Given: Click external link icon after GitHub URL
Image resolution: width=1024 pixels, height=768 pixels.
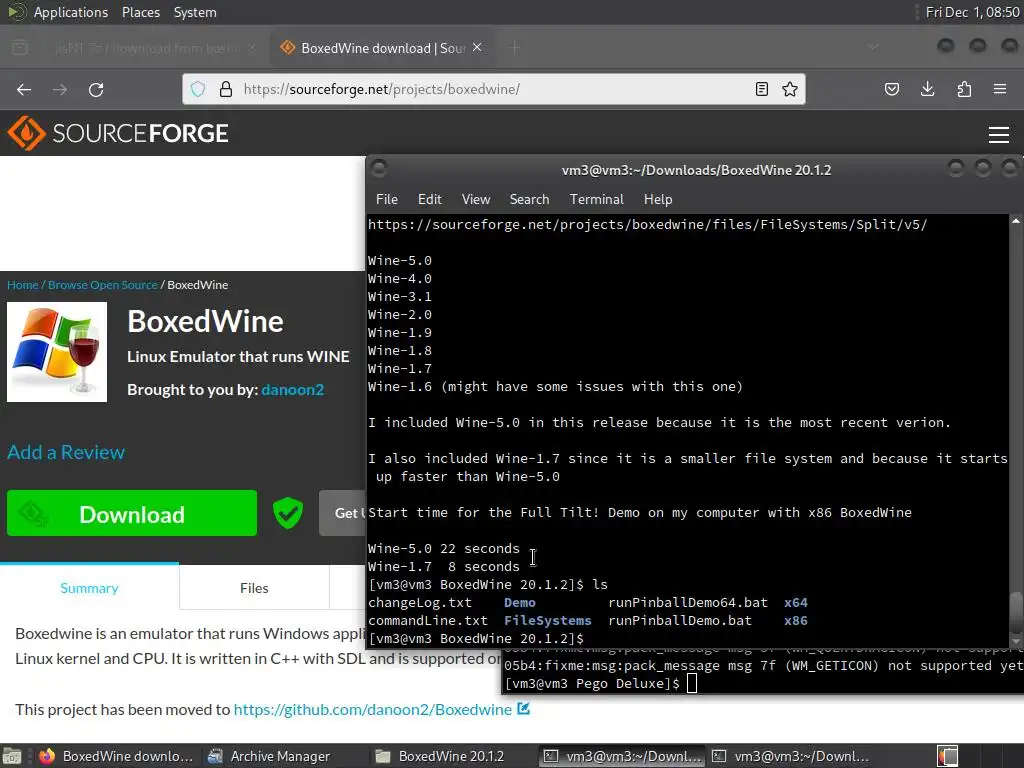Looking at the screenshot, I should (524, 709).
